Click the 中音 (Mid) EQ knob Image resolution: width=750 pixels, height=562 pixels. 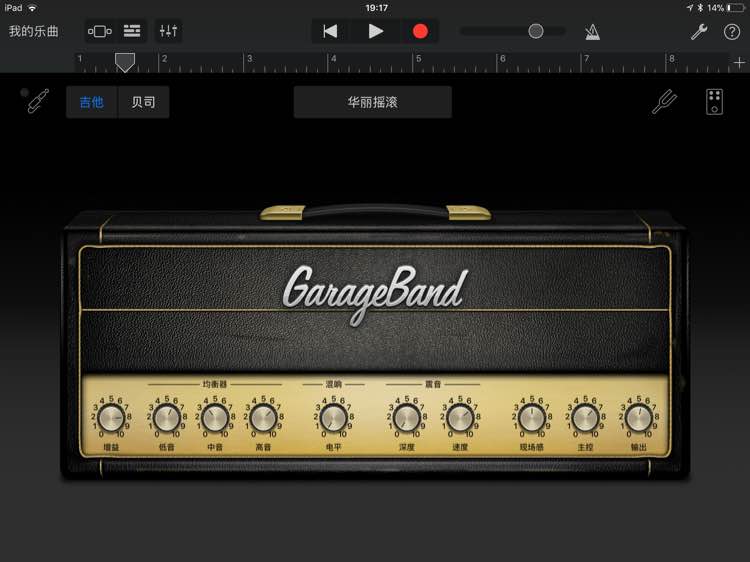tap(215, 418)
